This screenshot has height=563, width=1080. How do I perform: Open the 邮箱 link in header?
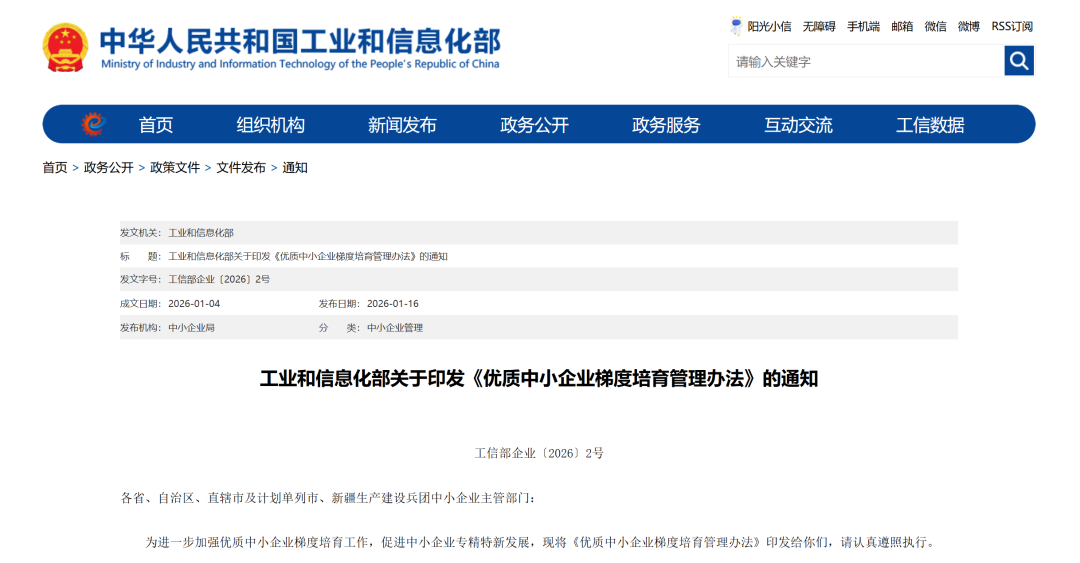point(902,27)
